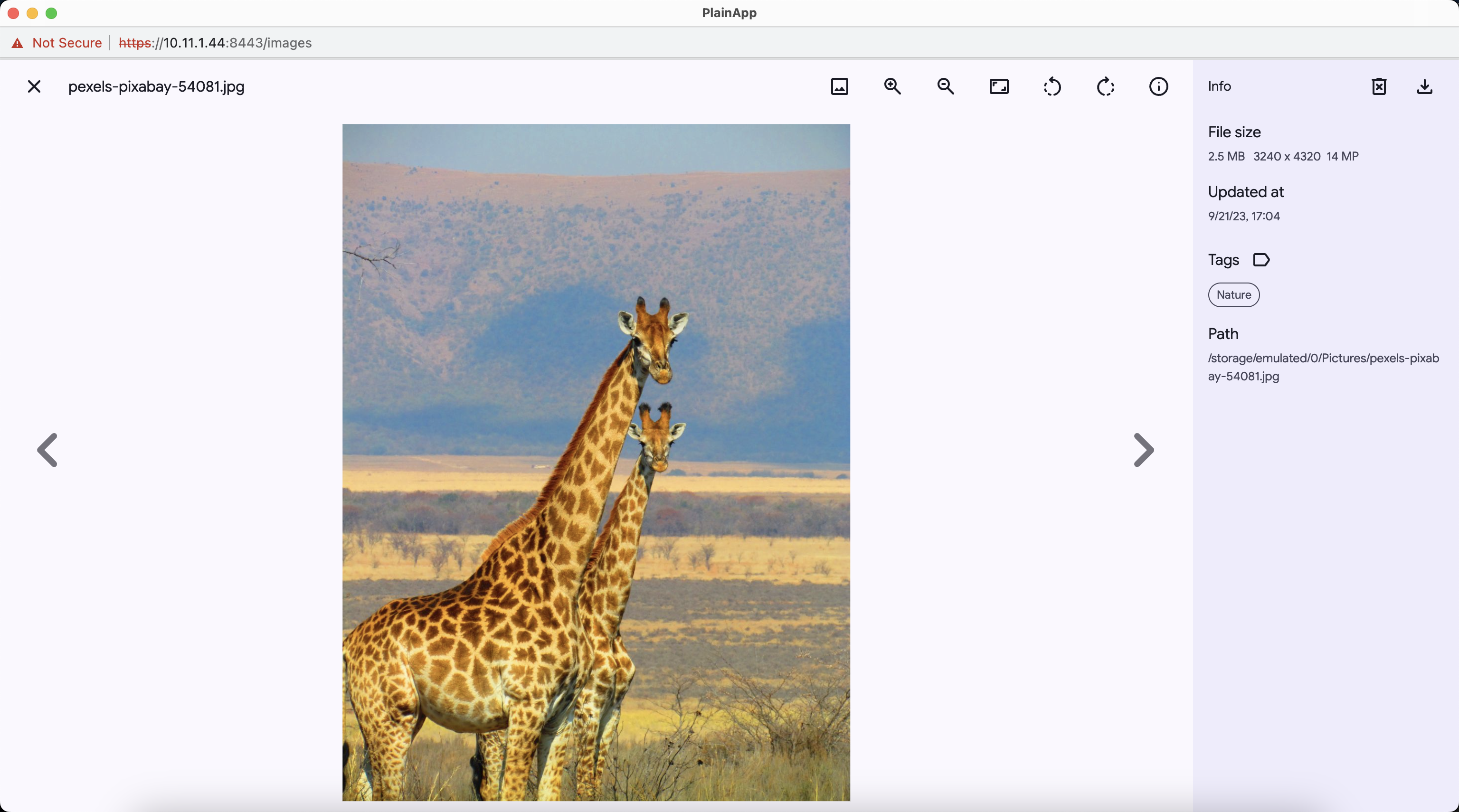Rotate the image clockwise

tap(1105, 86)
